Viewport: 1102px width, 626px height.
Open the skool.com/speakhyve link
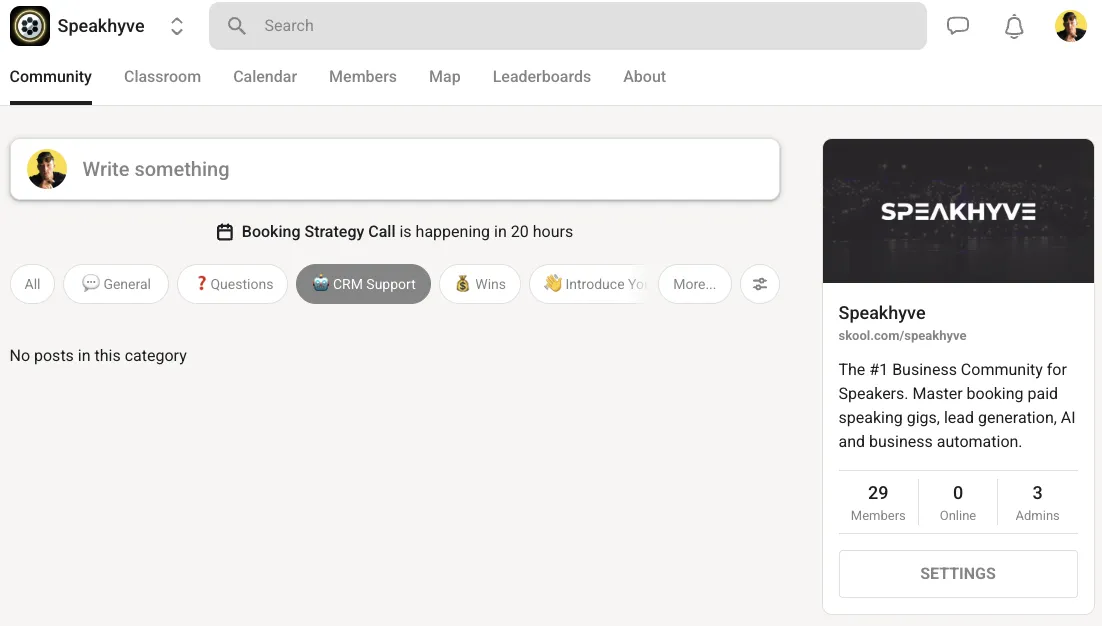[x=902, y=336]
